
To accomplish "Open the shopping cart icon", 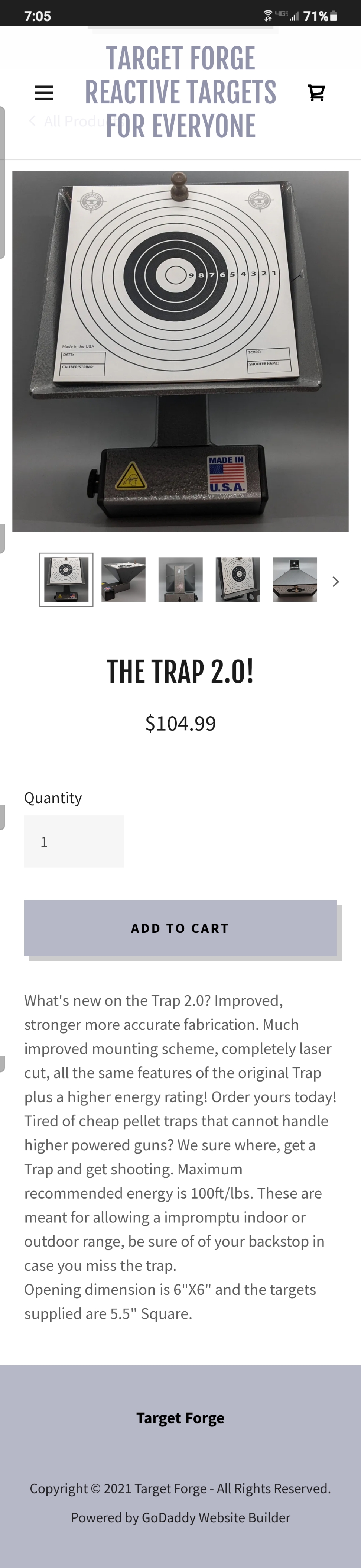I will [316, 93].
